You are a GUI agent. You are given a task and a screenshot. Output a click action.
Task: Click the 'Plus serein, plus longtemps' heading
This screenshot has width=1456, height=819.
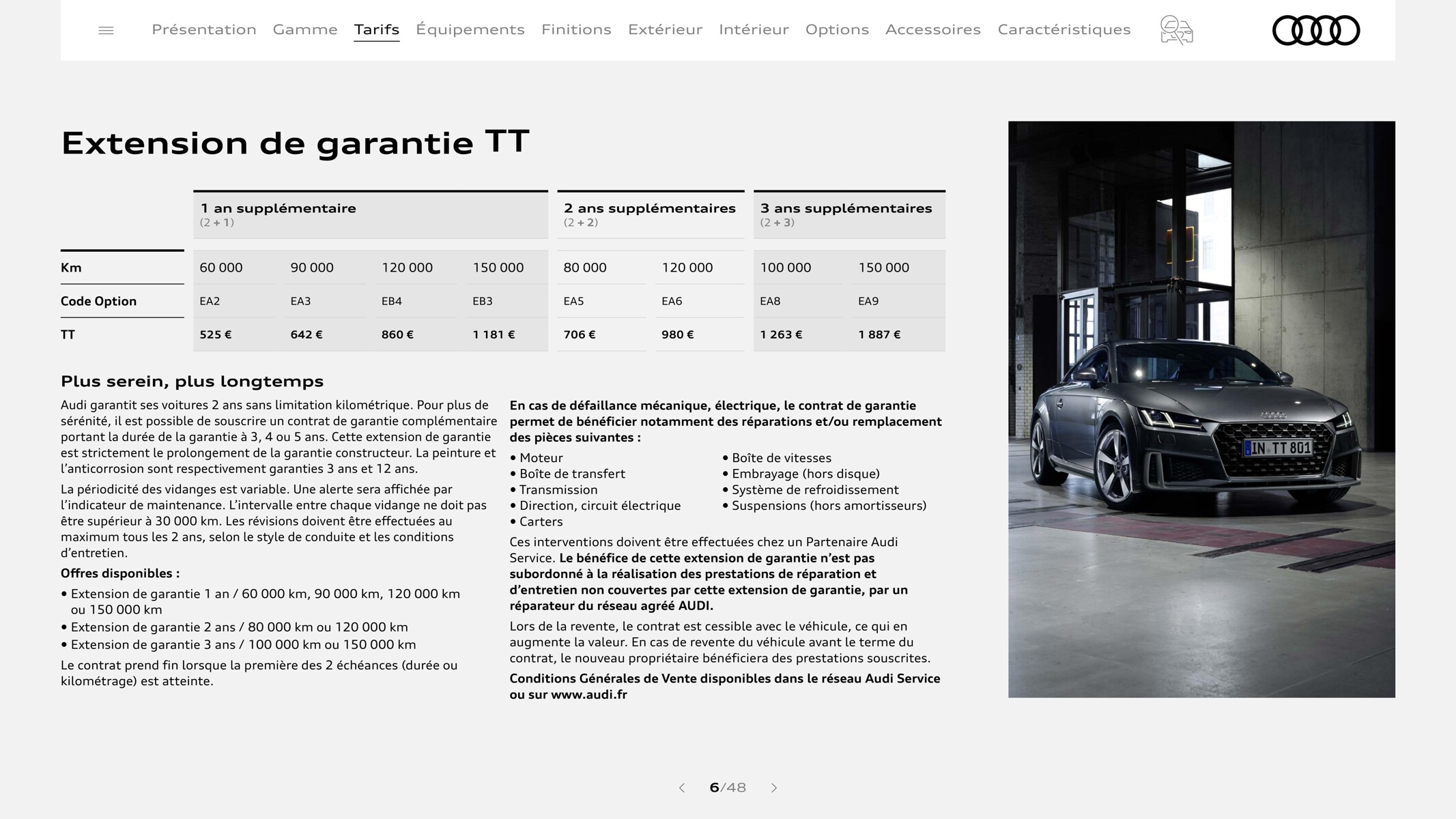(192, 382)
